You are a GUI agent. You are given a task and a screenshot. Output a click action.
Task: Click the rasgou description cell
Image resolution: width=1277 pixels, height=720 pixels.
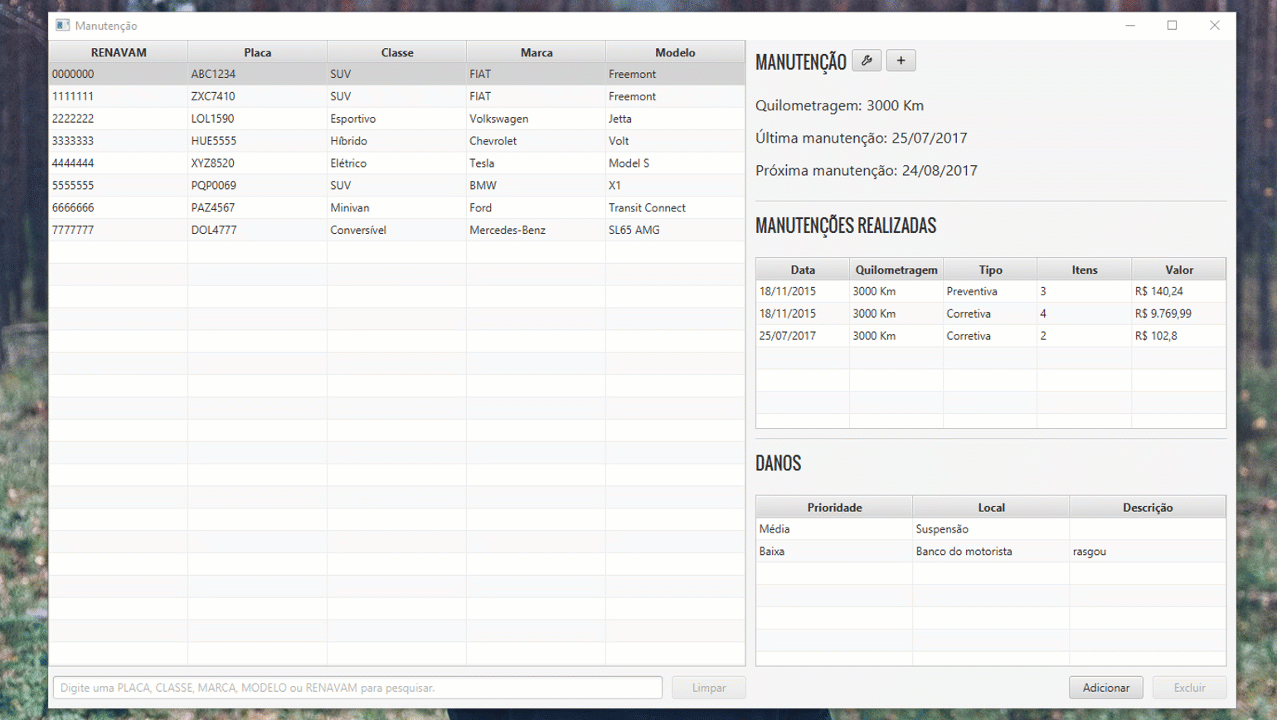tap(1148, 551)
